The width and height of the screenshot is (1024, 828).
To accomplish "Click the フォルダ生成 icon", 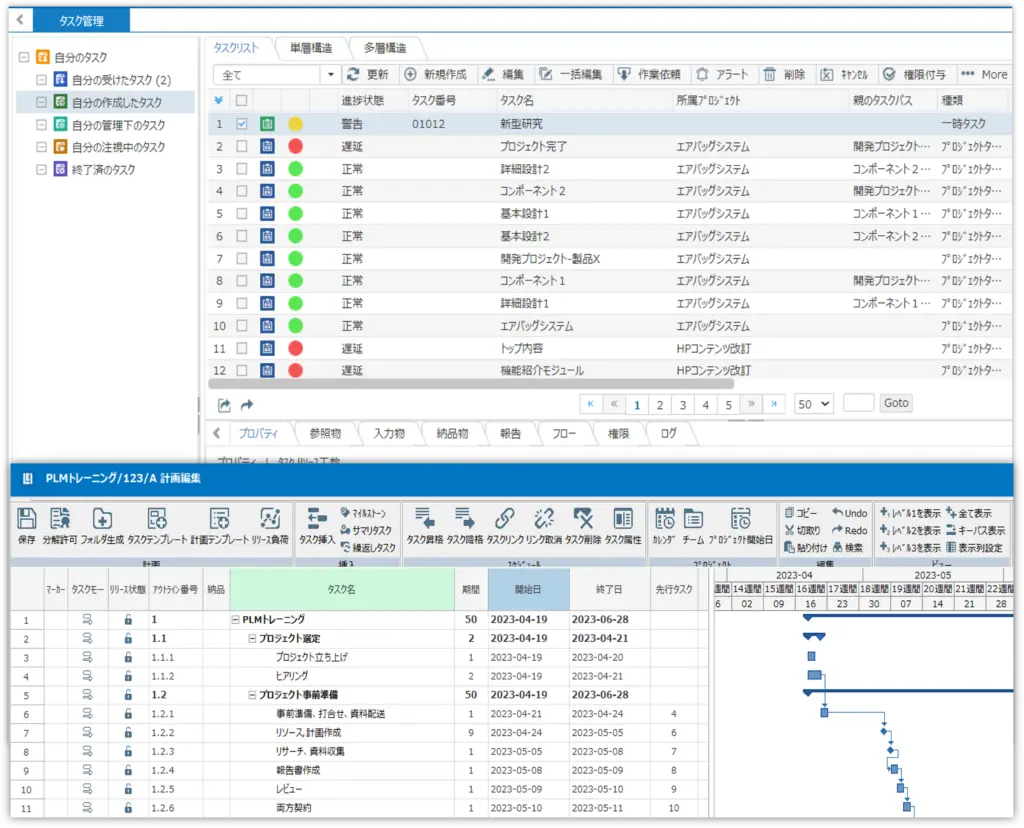I will point(102,519).
